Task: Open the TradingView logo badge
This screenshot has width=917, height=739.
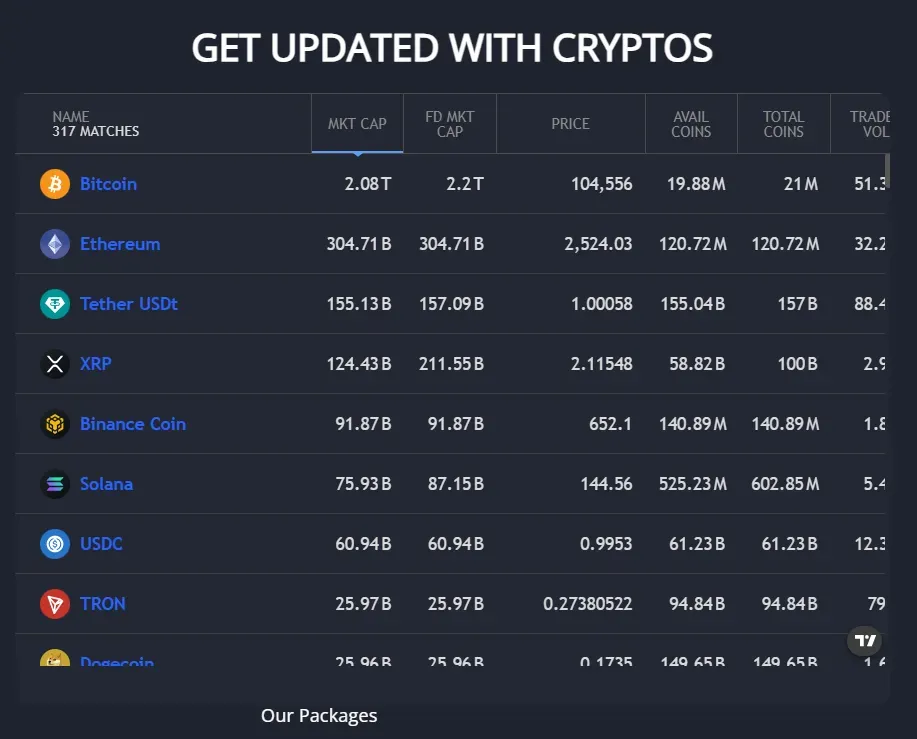Action: pyautogui.click(x=866, y=641)
